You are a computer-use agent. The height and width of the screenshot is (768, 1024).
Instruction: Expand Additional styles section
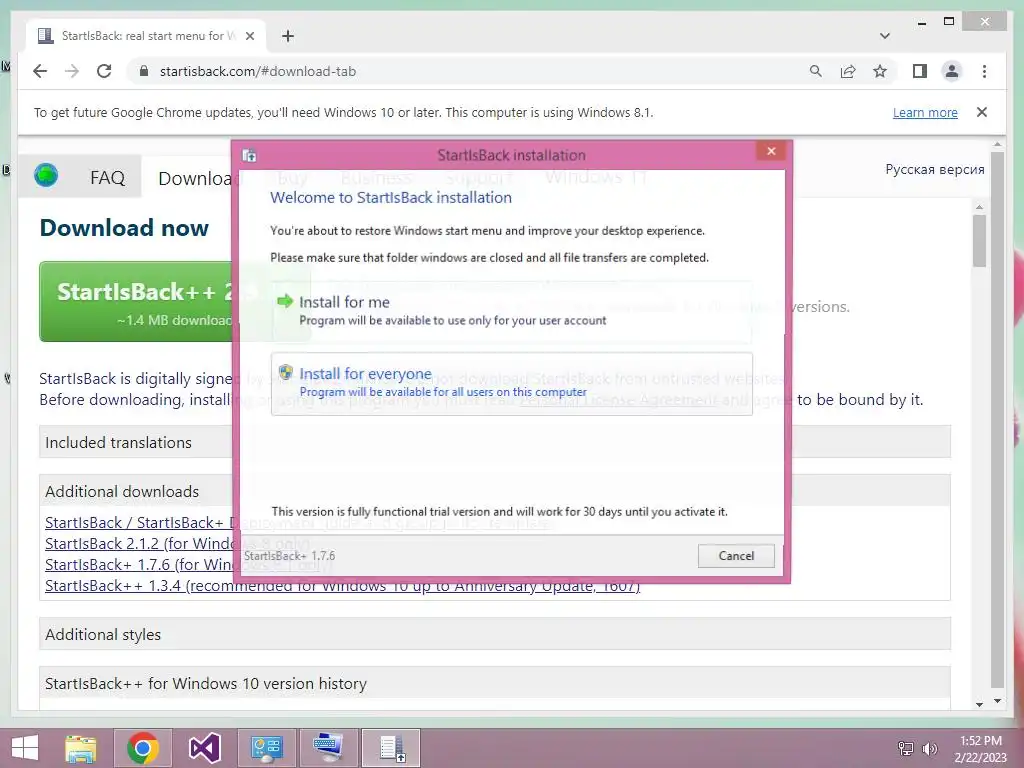(494, 634)
